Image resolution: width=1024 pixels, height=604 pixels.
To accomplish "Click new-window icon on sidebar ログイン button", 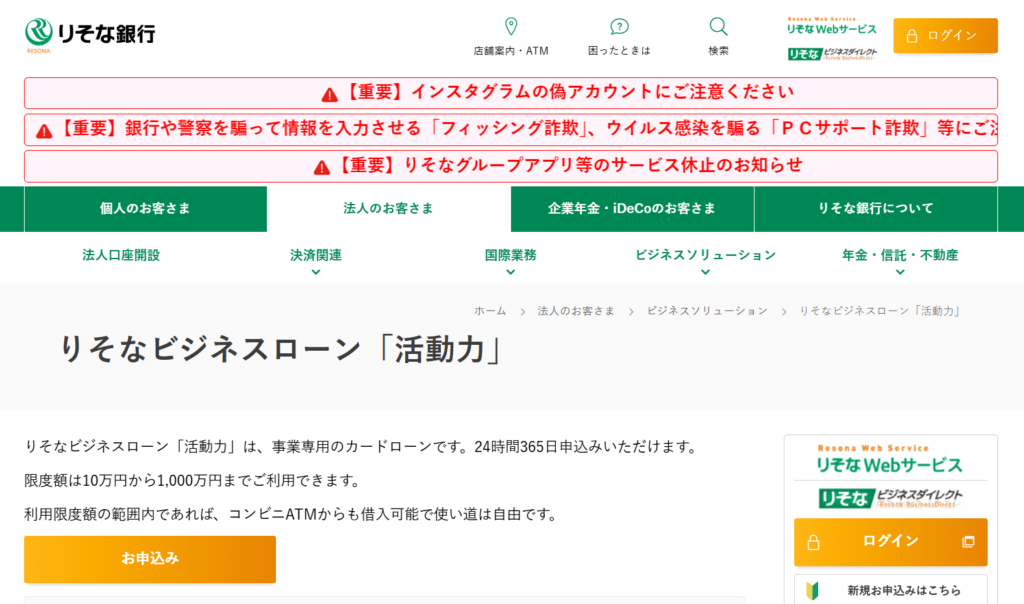I will click(968, 542).
